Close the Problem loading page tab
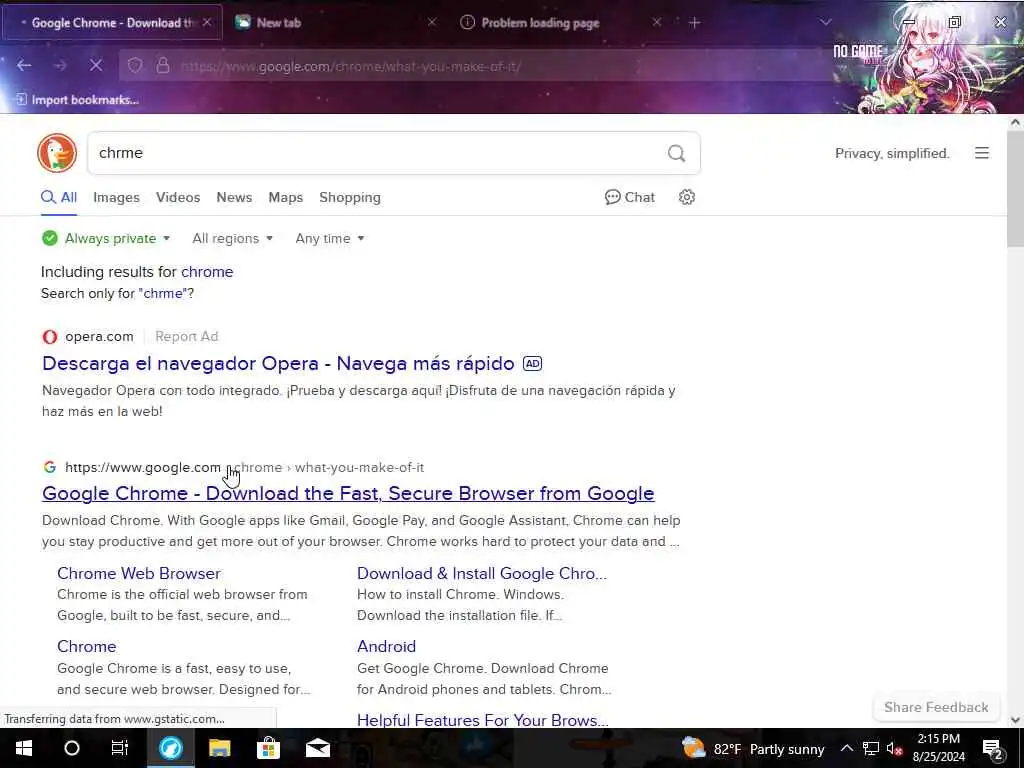 [x=657, y=22]
